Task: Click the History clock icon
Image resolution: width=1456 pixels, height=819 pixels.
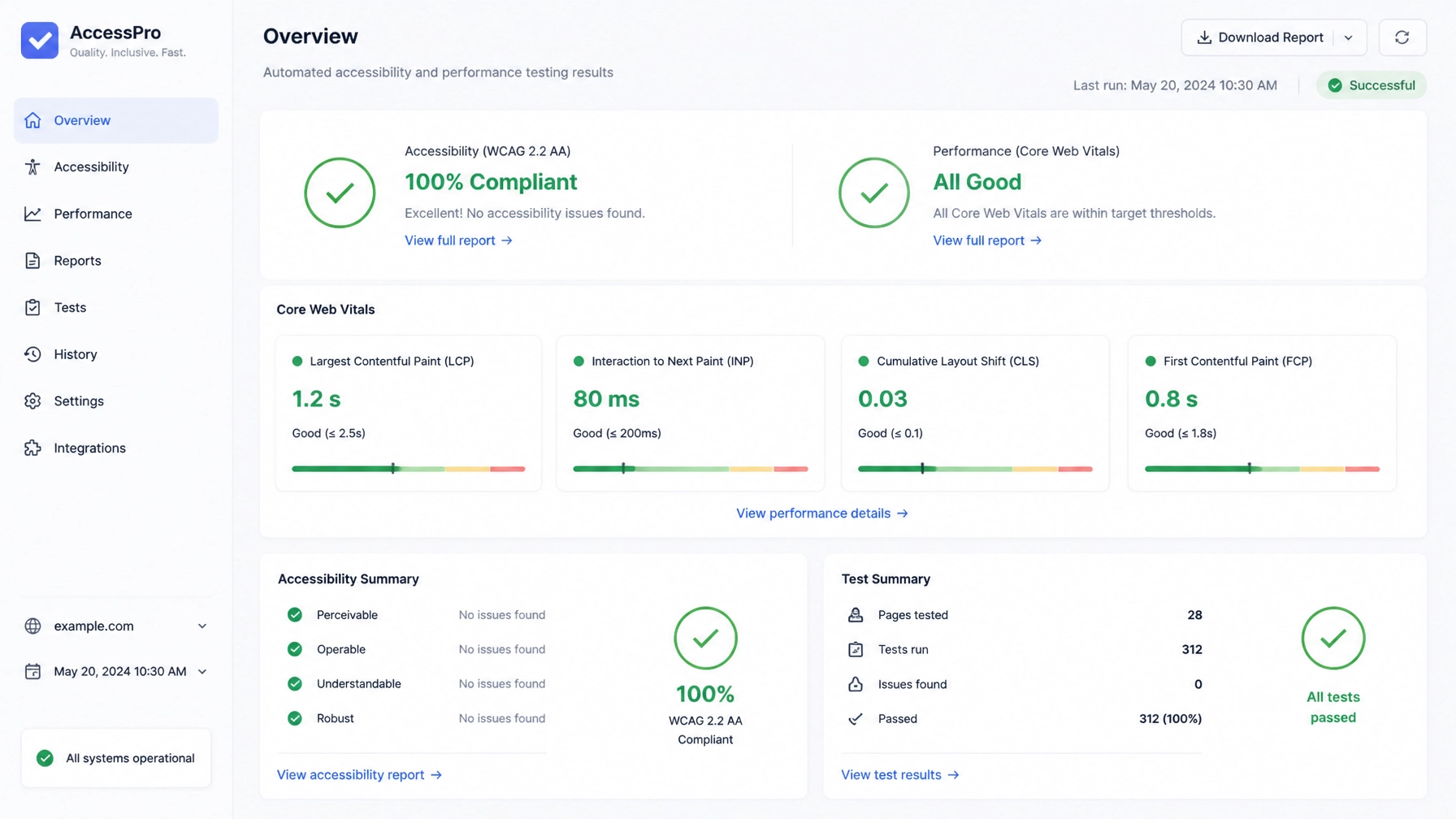Action: [32, 354]
